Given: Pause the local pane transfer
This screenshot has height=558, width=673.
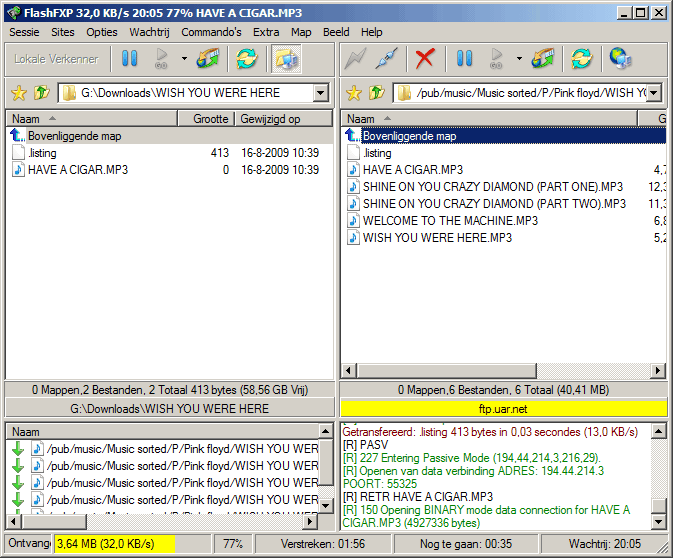Looking at the screenshot, I should (129, 58).
